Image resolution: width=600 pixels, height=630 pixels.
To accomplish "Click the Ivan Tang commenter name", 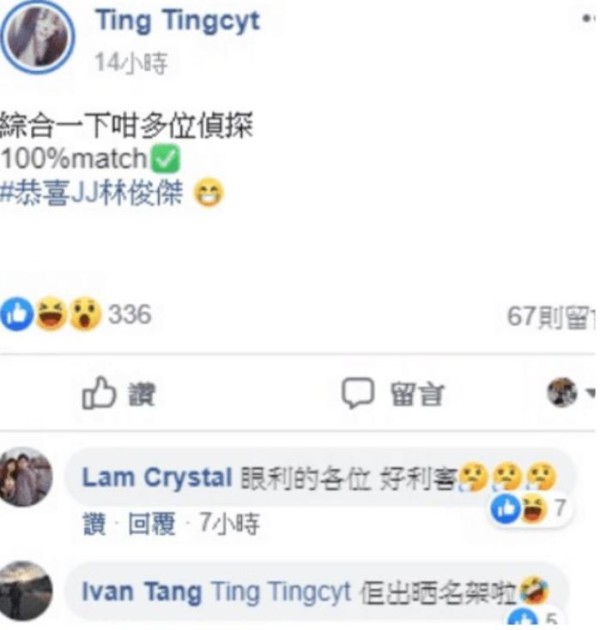I will pyautogui.click(x=142, y=592).
